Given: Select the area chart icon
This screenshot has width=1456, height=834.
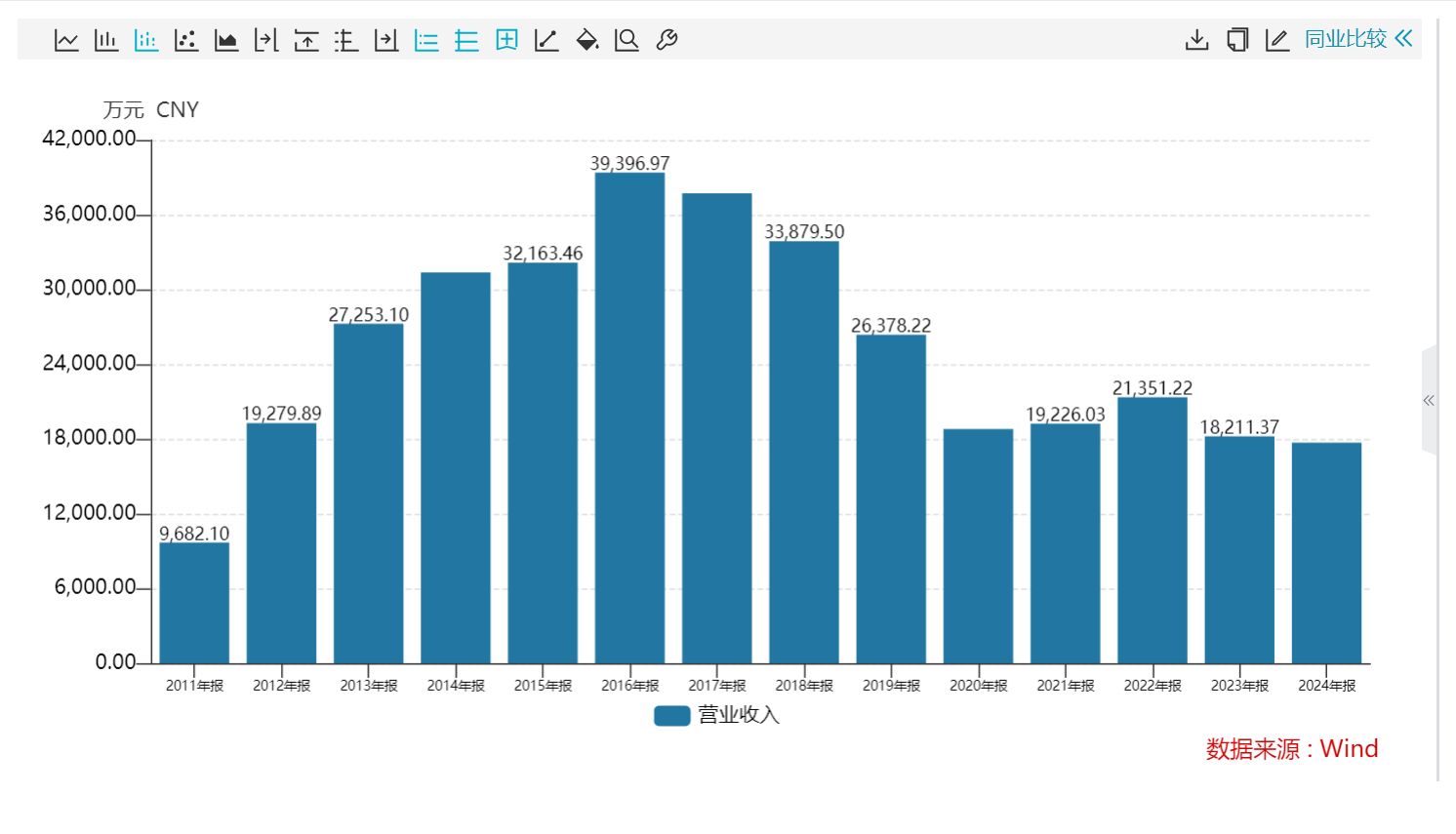Looking at the screenshot, I should coord(226,40).
